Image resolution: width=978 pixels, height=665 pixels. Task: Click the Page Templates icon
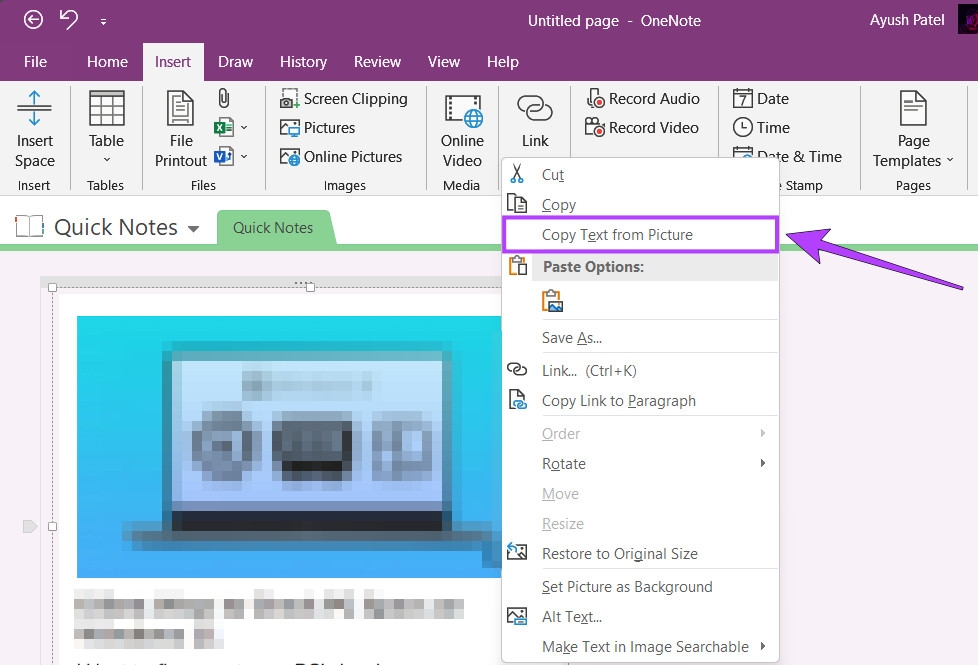click(913, 108)
